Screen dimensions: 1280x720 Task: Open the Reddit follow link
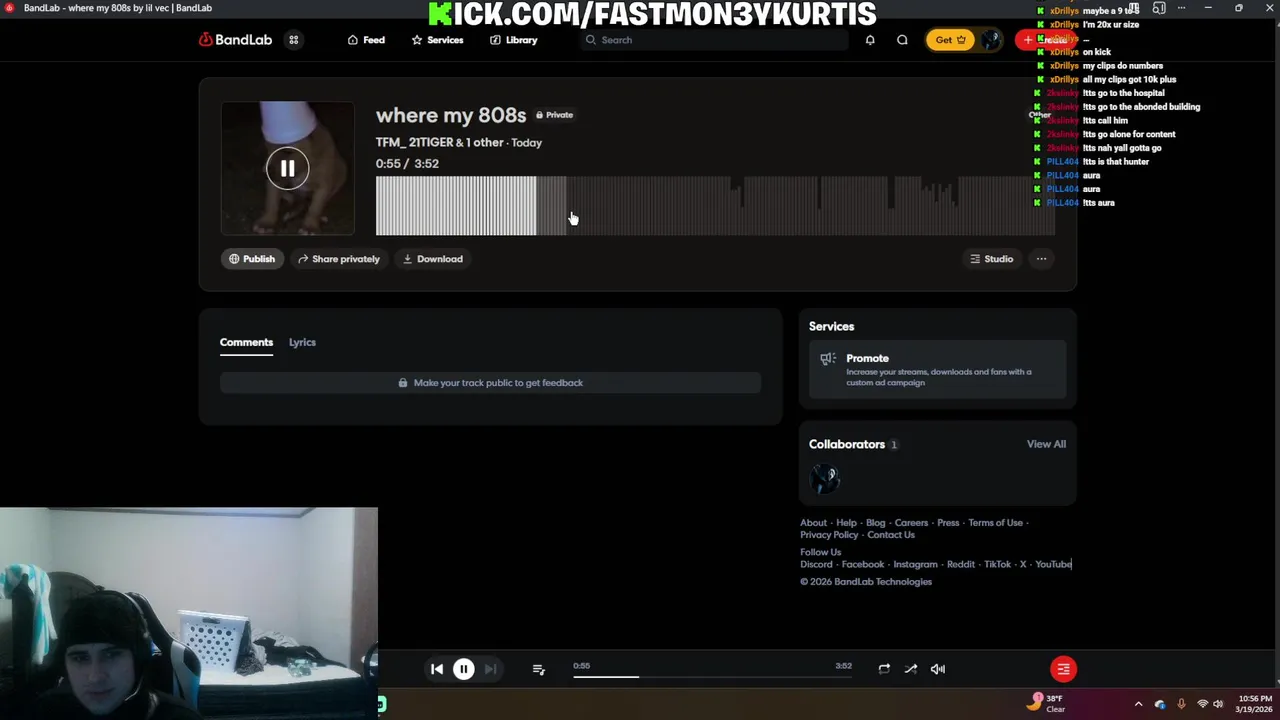click(x=961, y=564)
